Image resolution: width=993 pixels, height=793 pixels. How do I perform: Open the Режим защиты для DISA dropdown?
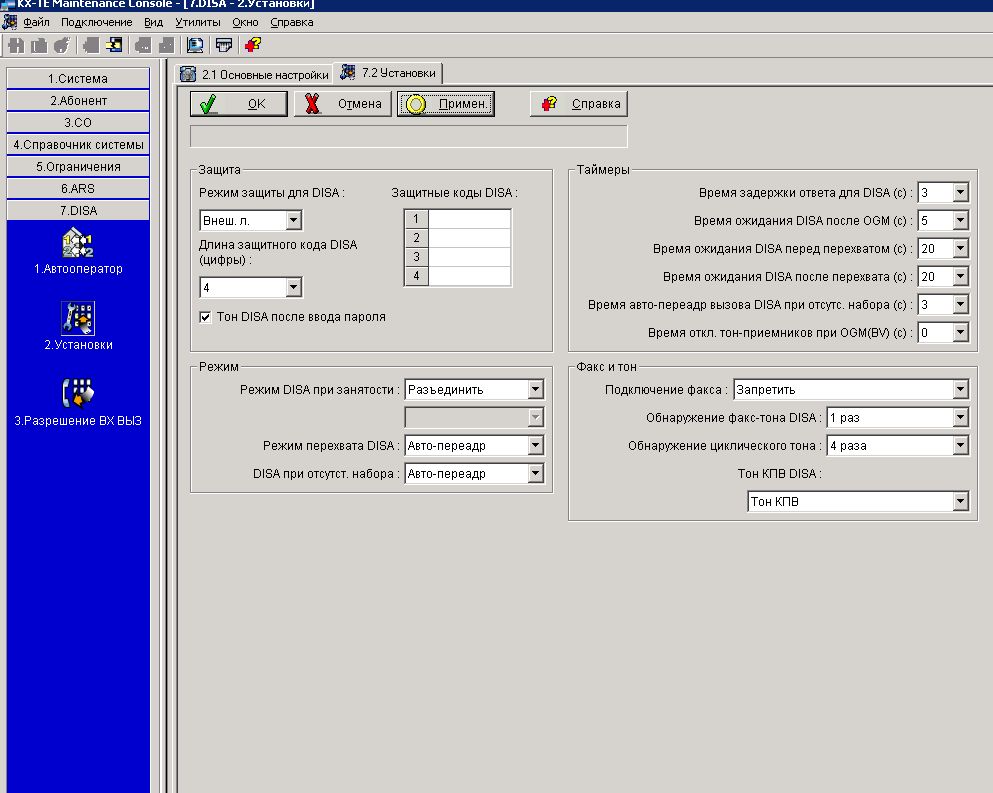(x=293, y=220)
